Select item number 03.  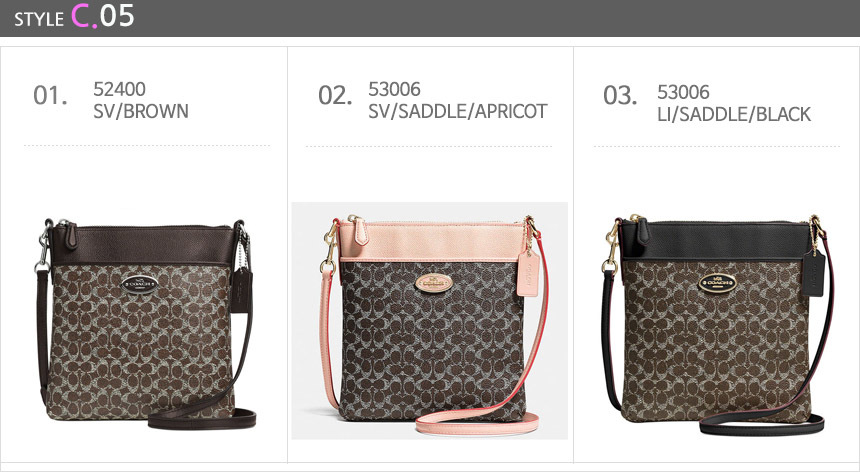click(x=620, y=95)
